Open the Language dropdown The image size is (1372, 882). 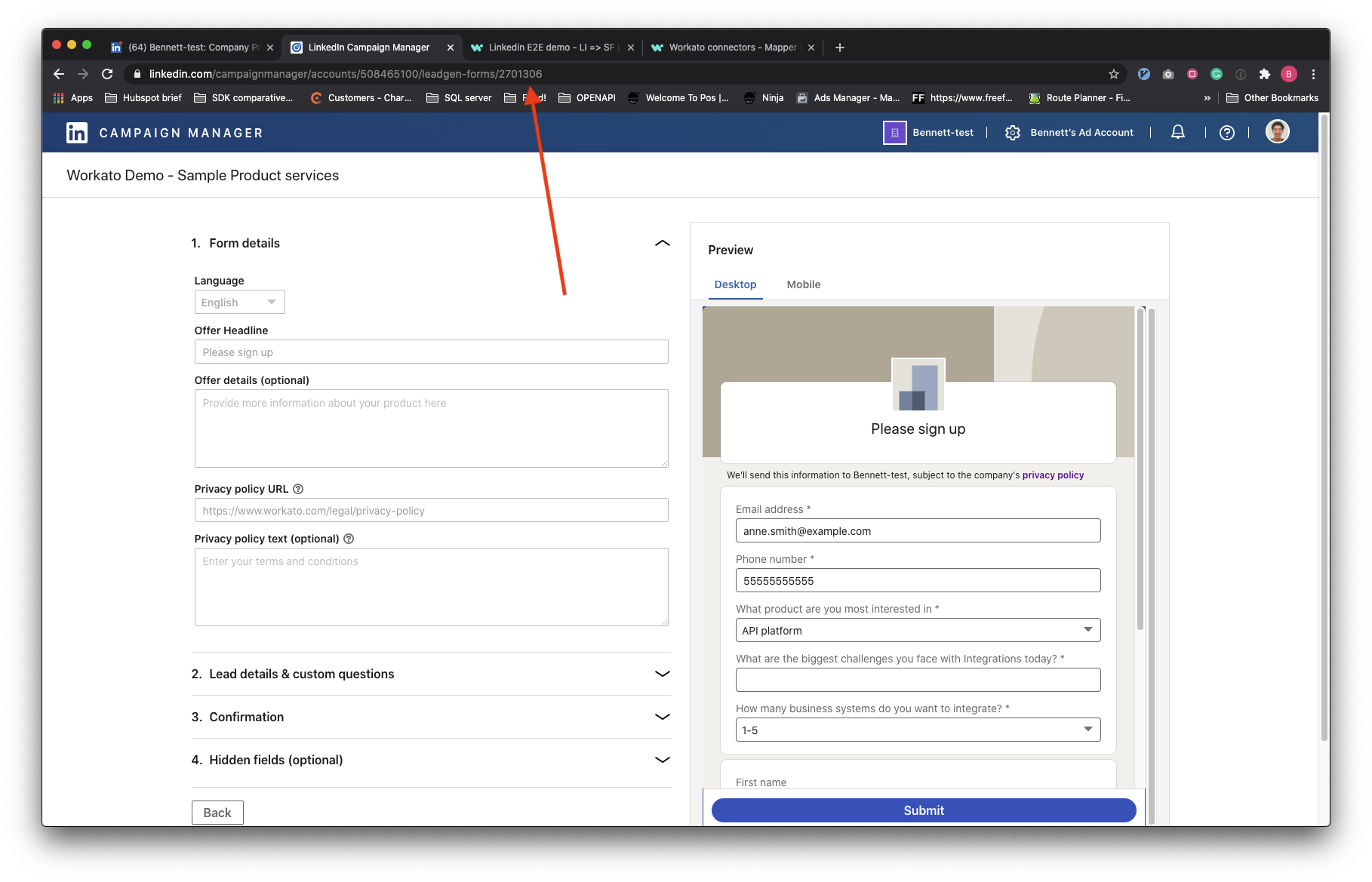239,302
